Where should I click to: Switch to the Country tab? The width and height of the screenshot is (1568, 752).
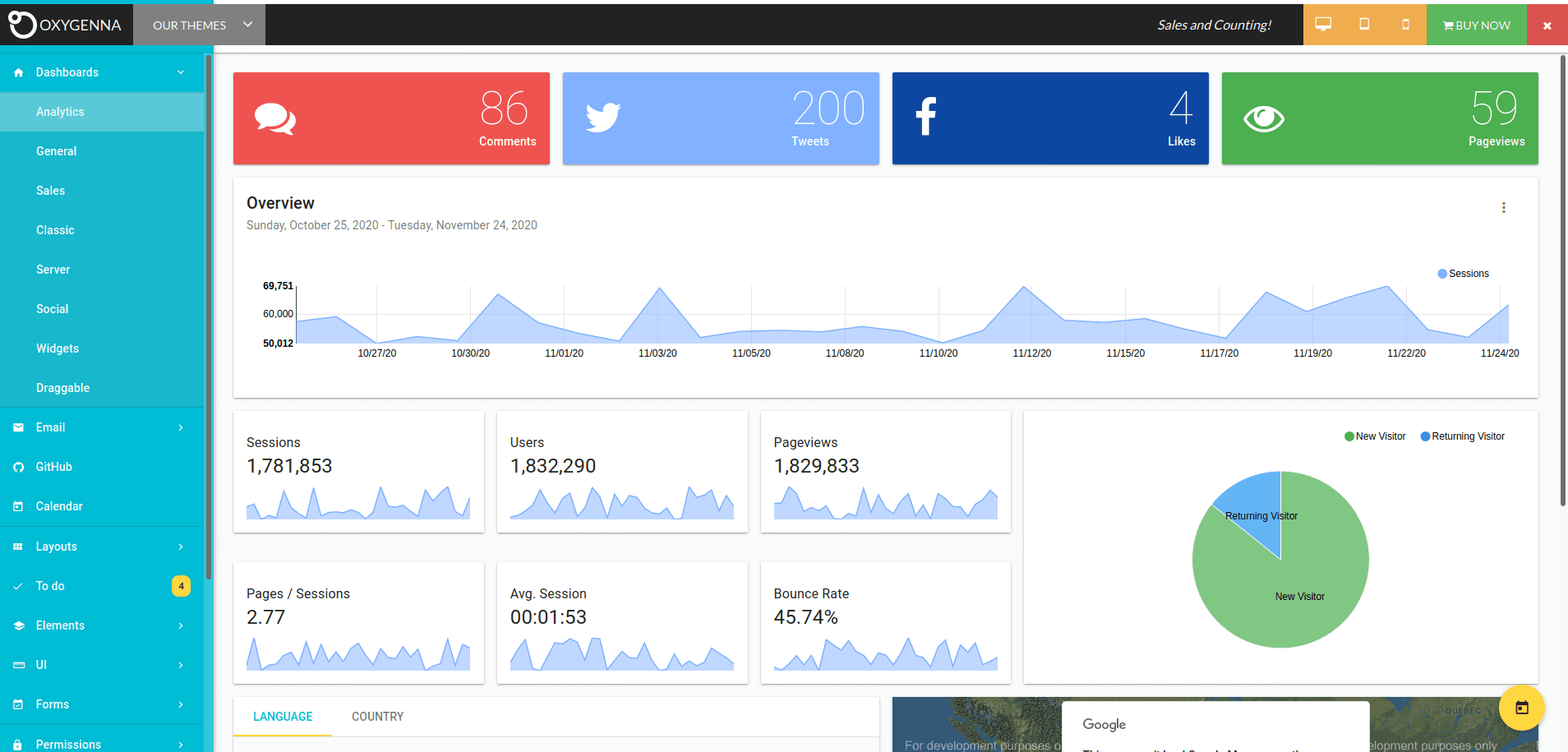point(377,717)
